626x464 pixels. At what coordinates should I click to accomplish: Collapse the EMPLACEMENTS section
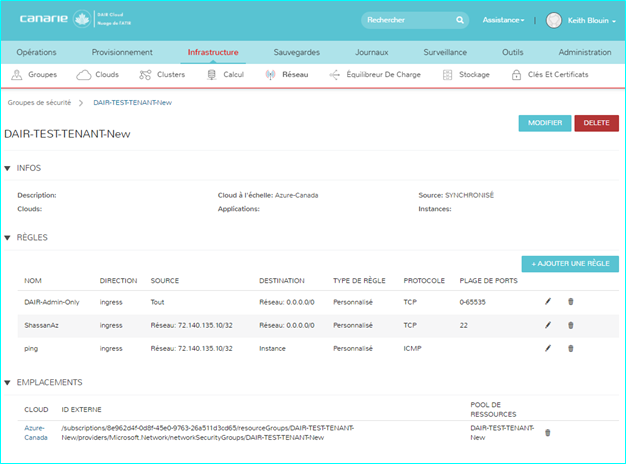9,383
